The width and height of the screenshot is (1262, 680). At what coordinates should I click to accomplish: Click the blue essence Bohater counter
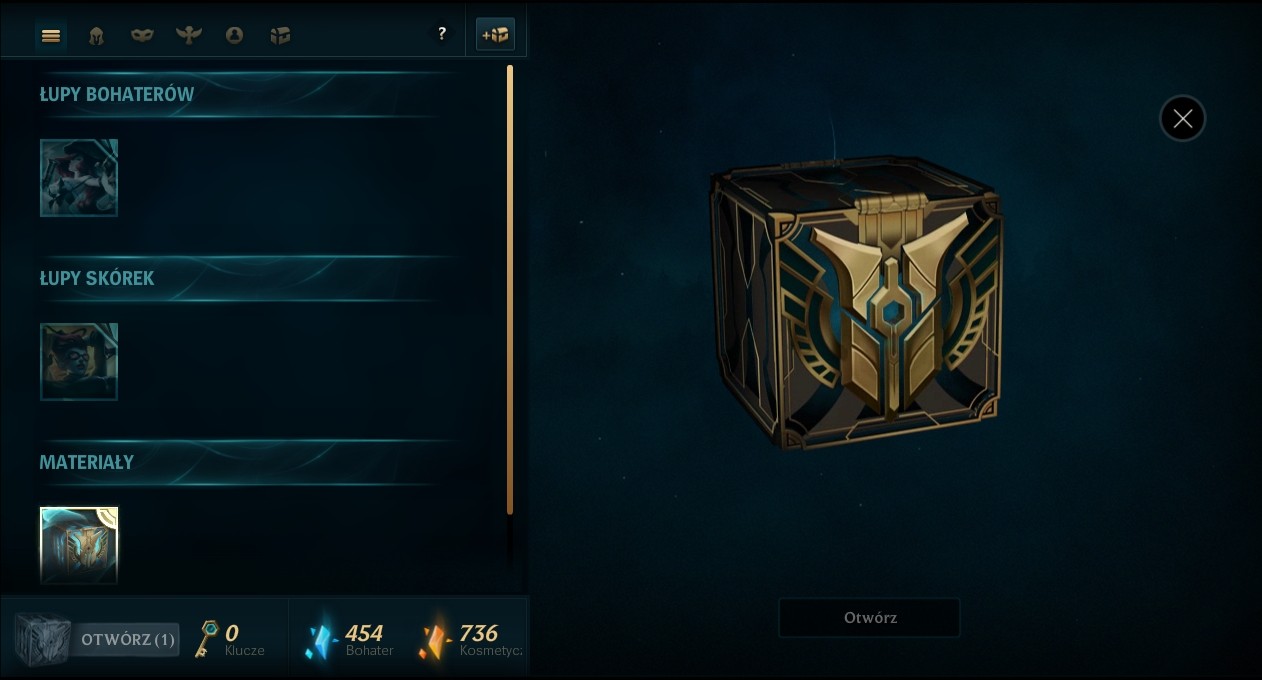click(x=349, y=640)
